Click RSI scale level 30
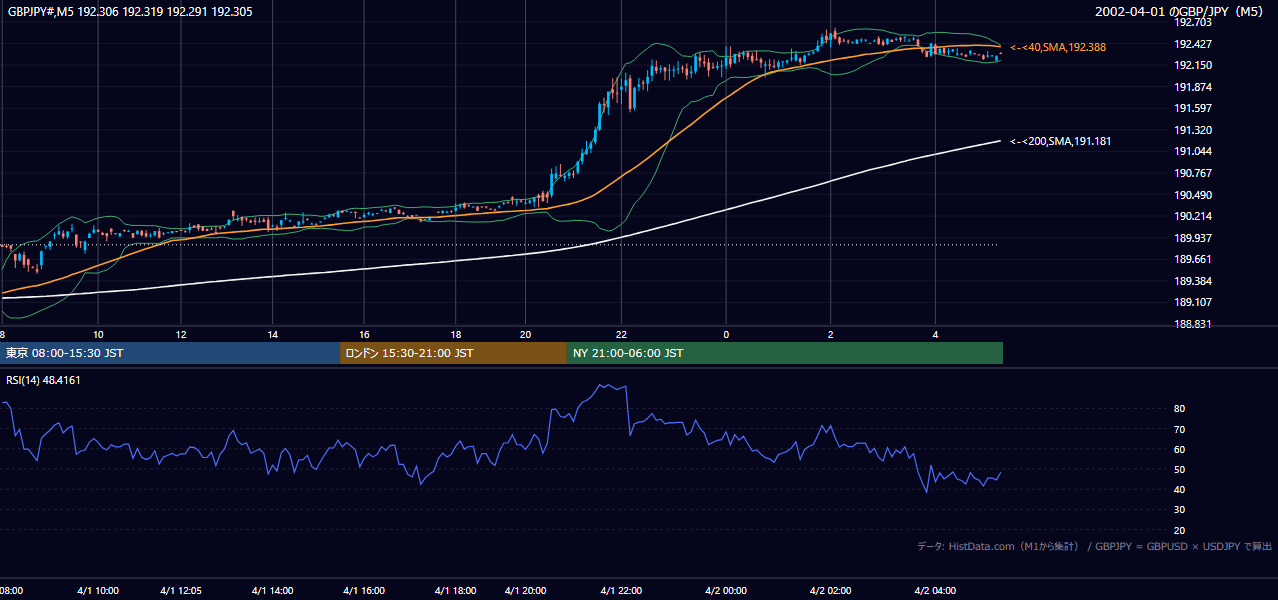This screenshot has width=1278, height=600. [1180, 510]
